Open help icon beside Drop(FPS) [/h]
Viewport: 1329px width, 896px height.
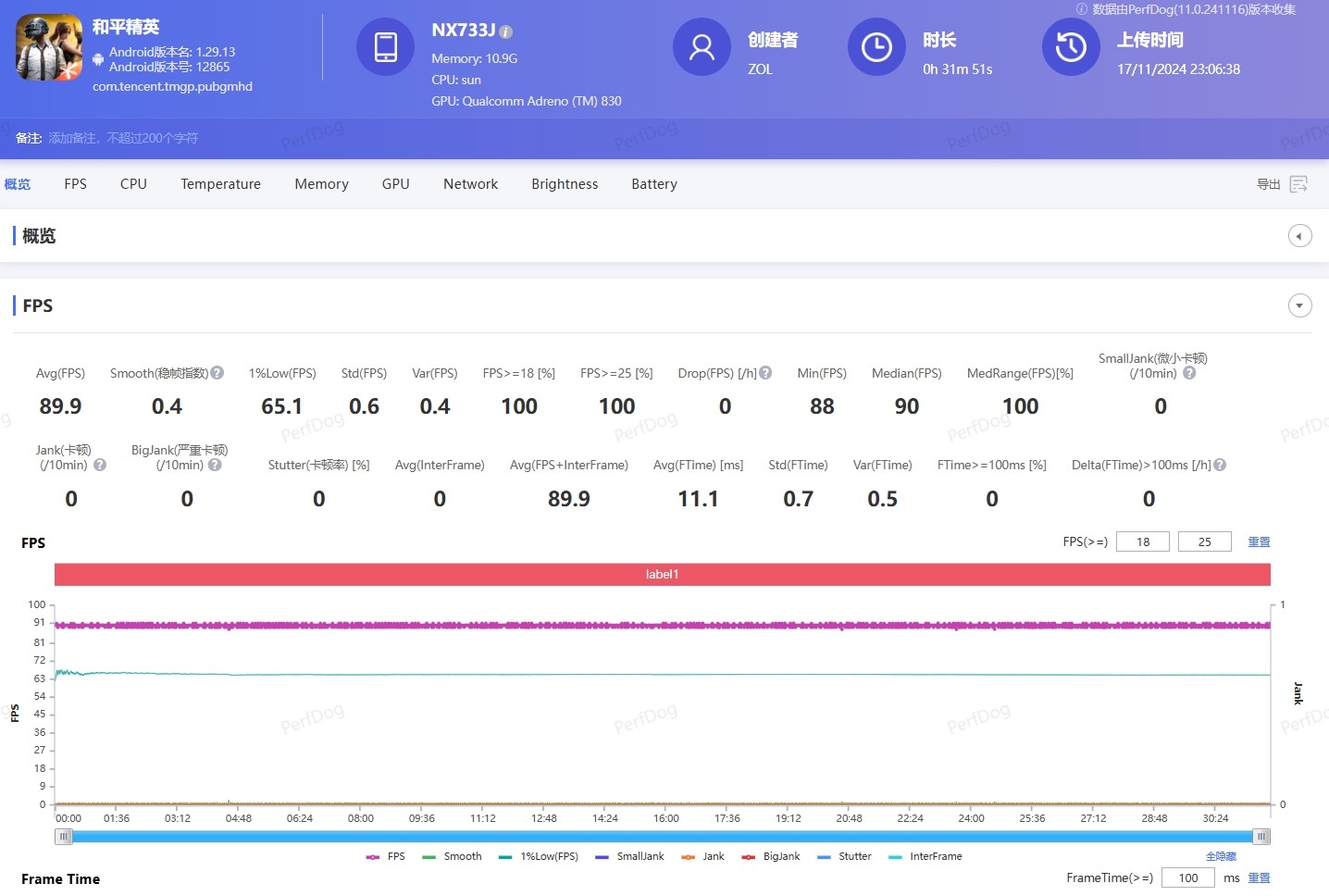[x=765, y=373]
